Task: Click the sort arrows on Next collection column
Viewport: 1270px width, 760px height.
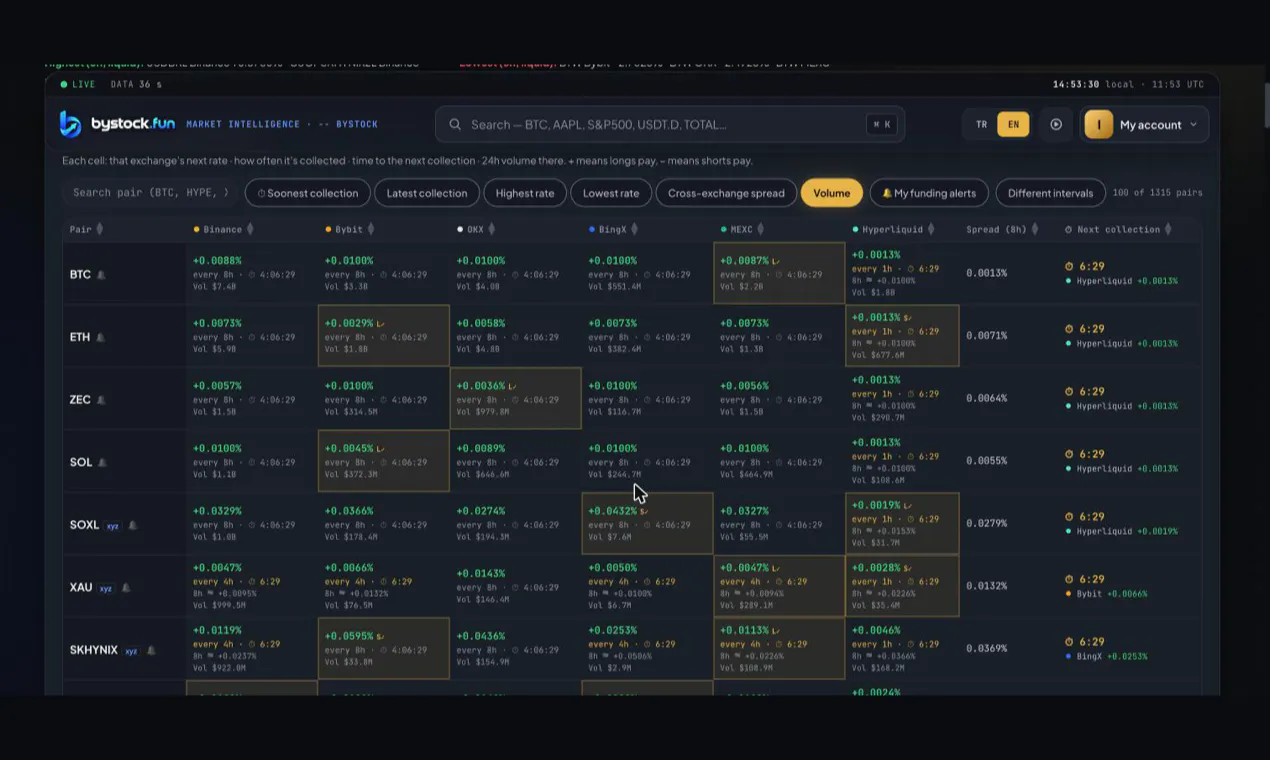Action: pos(1168,229)
